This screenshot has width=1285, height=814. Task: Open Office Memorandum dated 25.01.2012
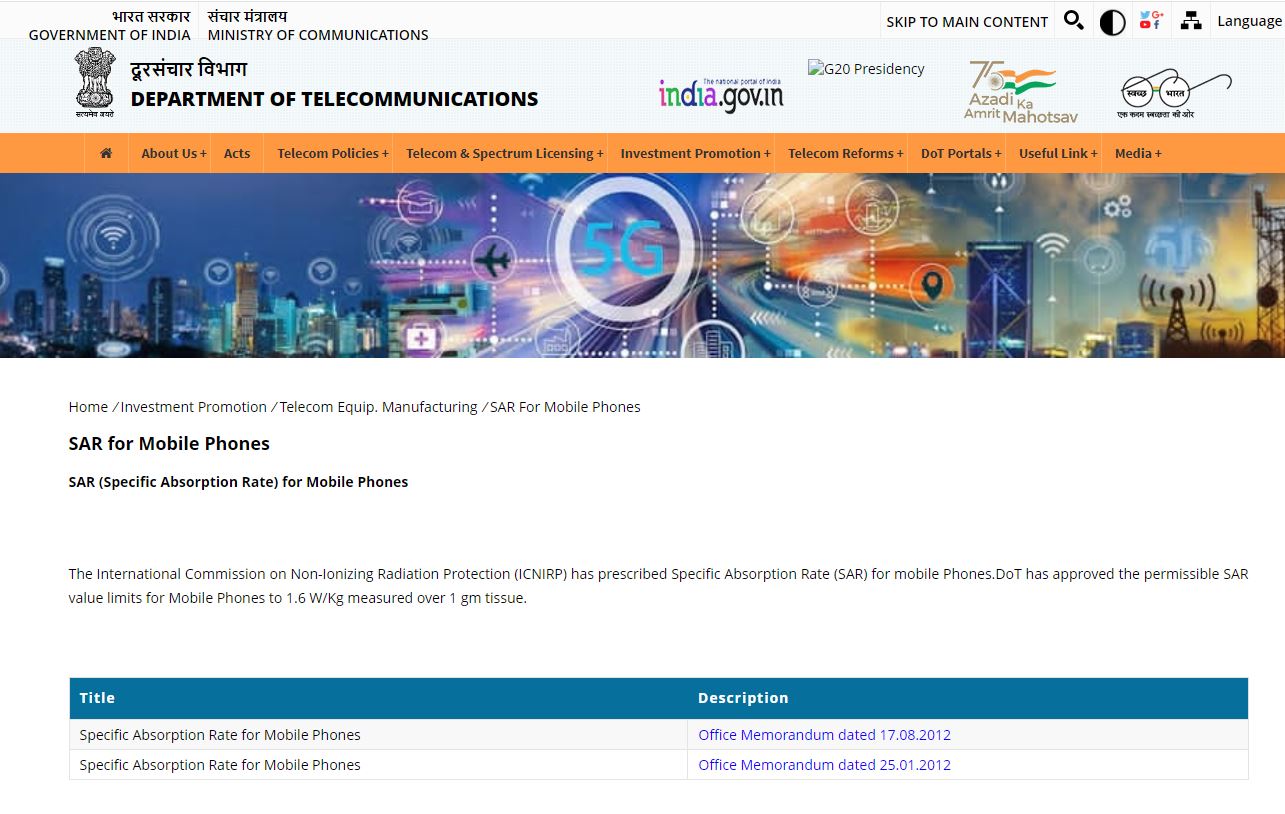tap(824, 765)
